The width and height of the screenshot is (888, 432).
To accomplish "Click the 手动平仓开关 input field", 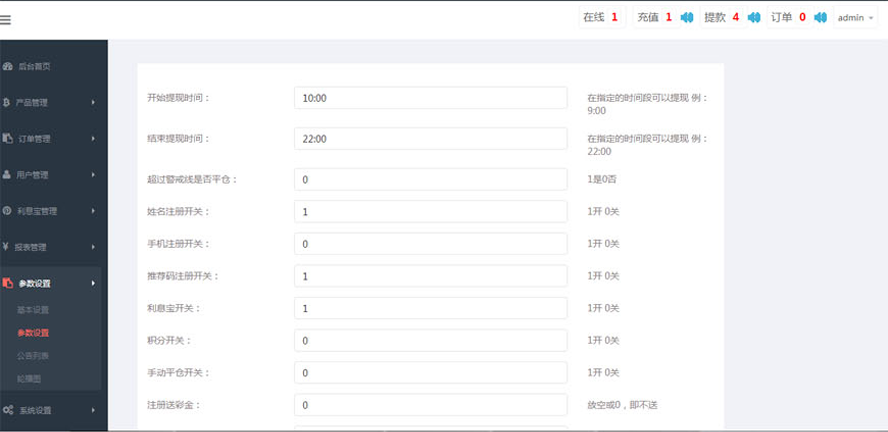I will (x=430, y=373).
